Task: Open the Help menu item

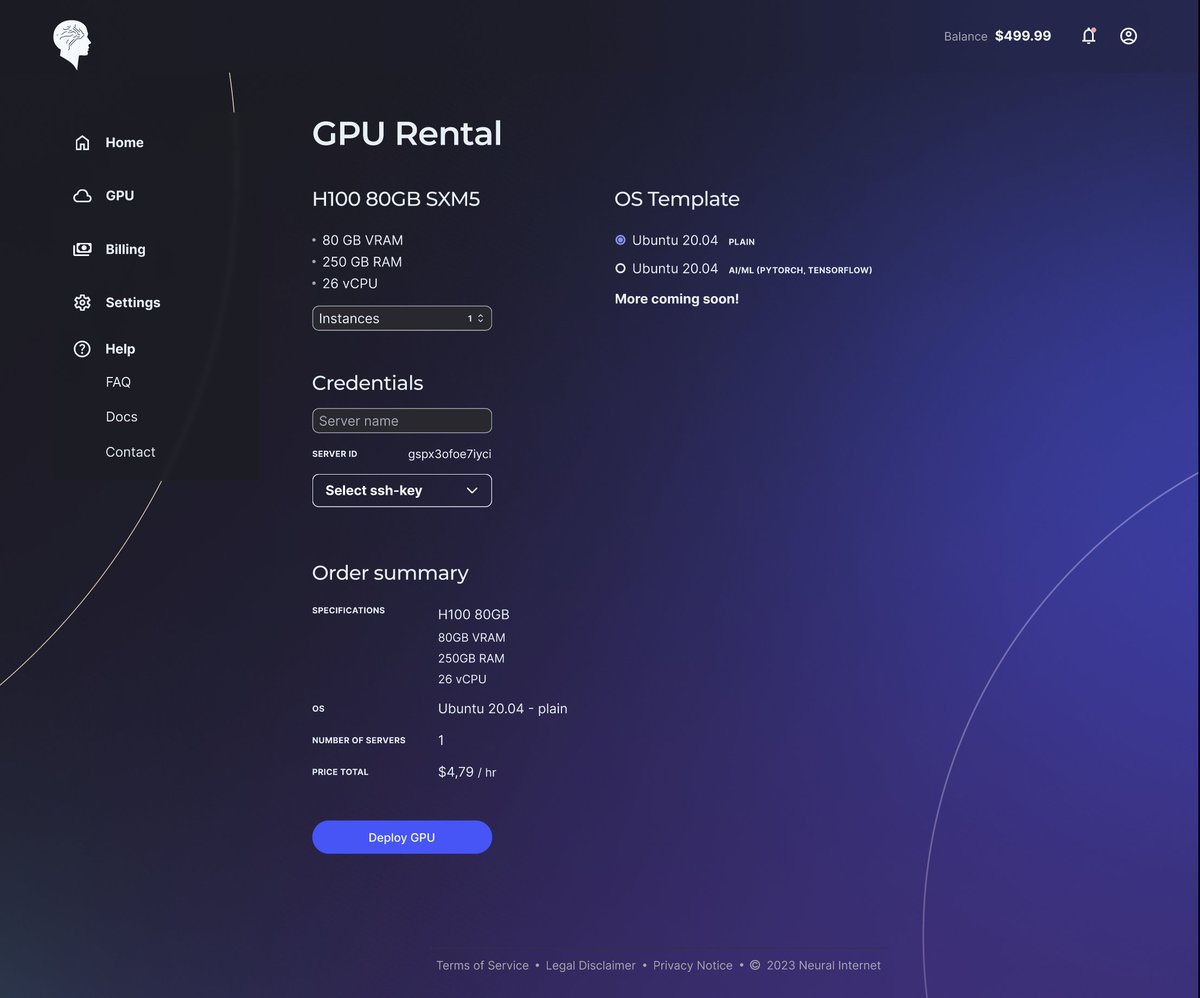Action: pyautogui.click(x=120, y=349)
